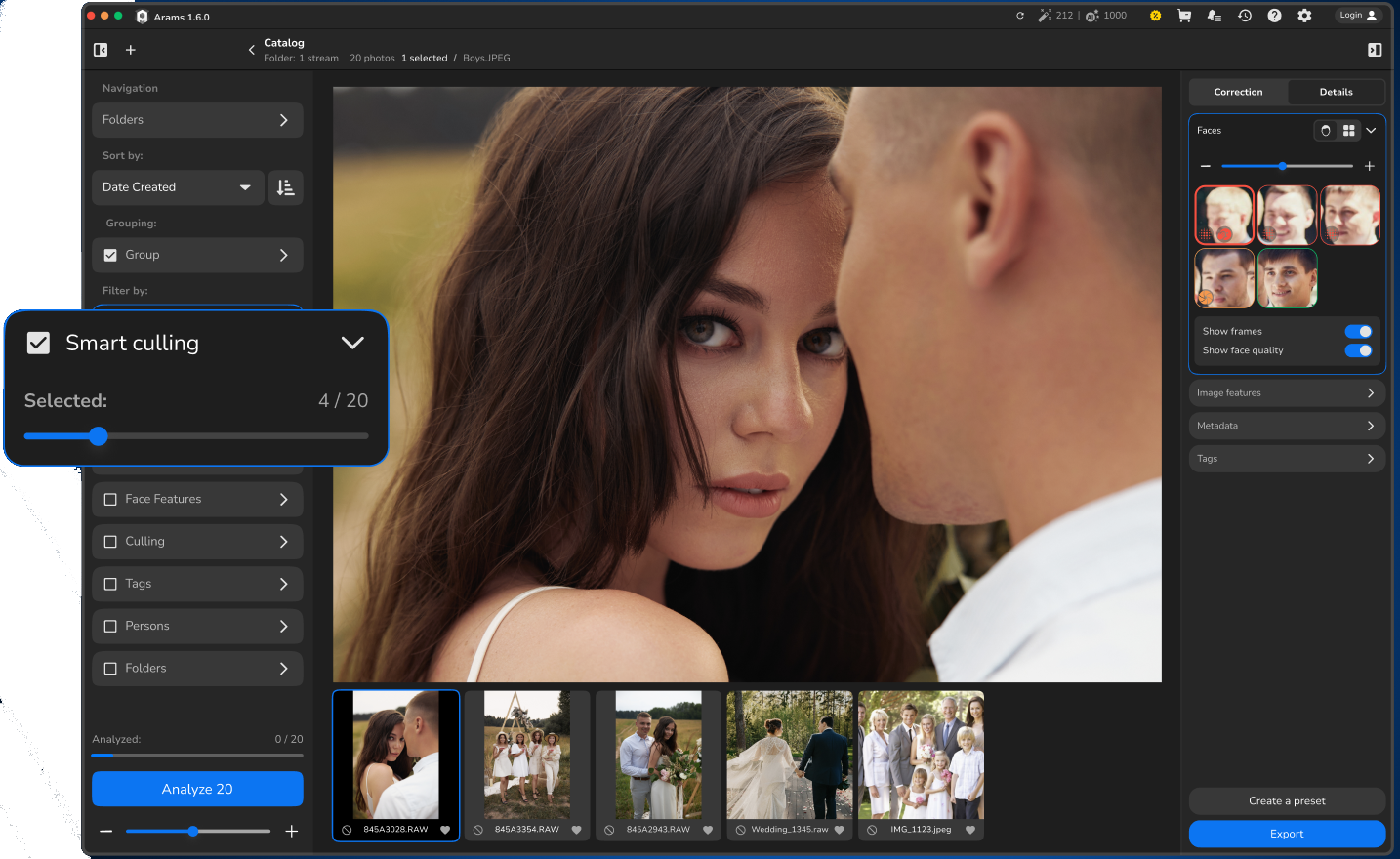This screenshot has width=1400, height=859.
Task: Collapse the Smart culling panel chevron
Action: (x=352, y=343)
